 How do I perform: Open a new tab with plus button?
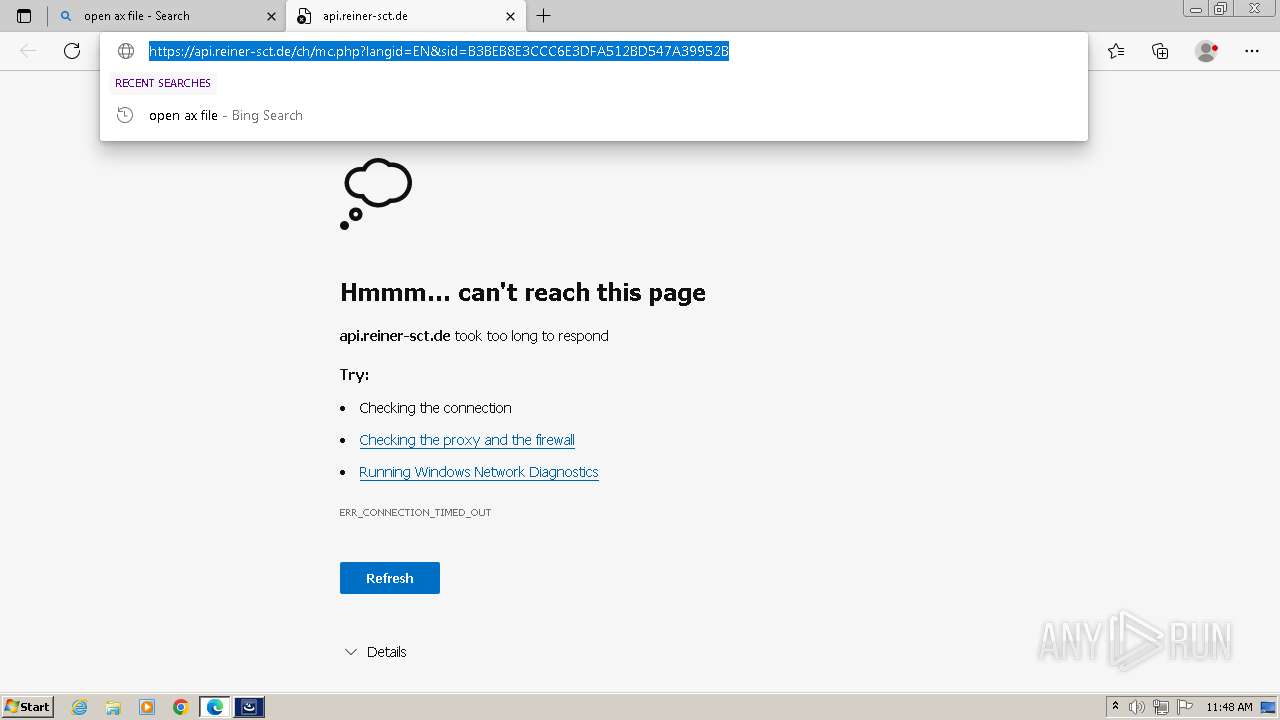[544, 16]
